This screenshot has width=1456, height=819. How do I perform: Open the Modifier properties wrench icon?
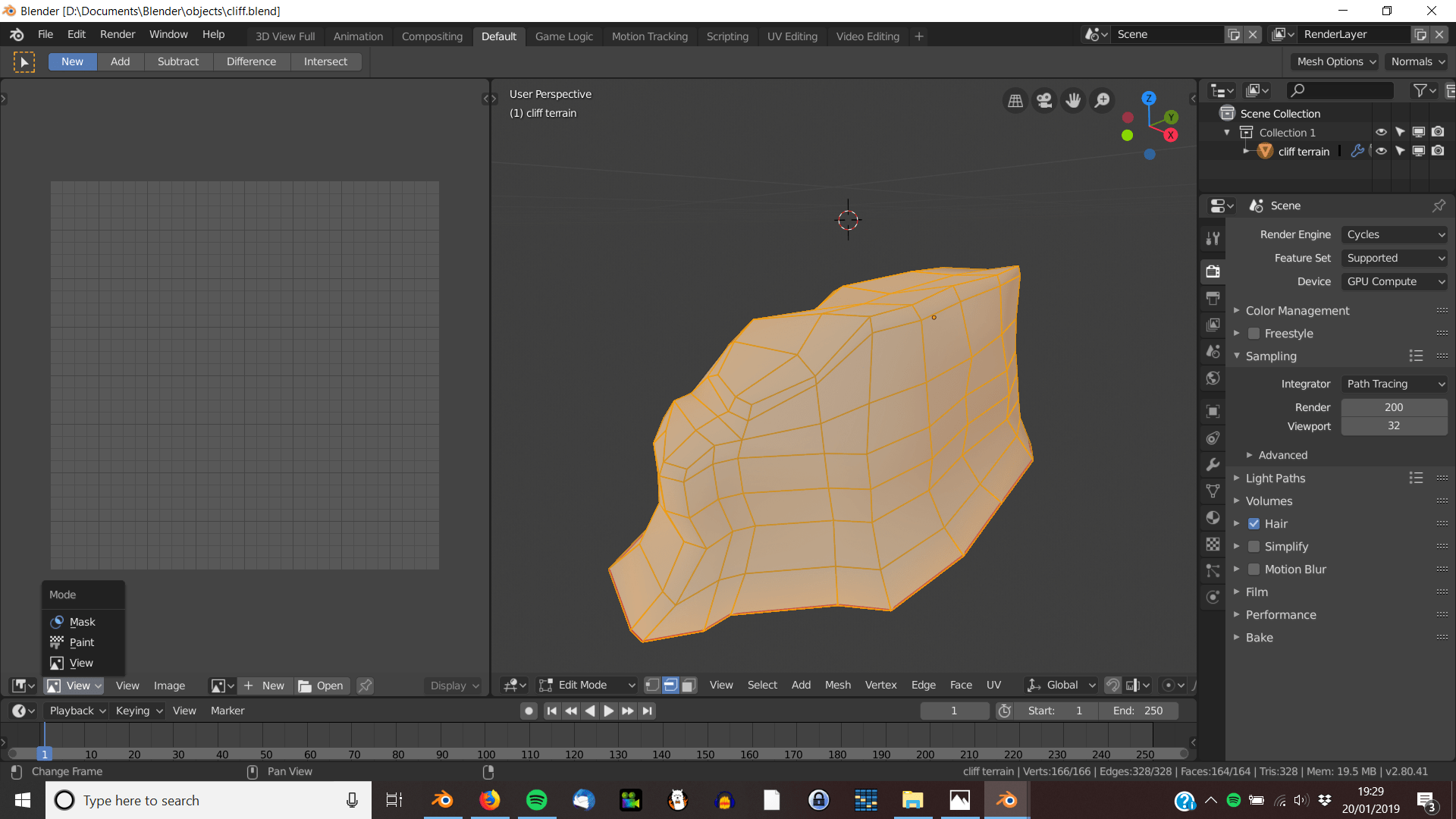pyautogui.click(x=1213, y=465)
